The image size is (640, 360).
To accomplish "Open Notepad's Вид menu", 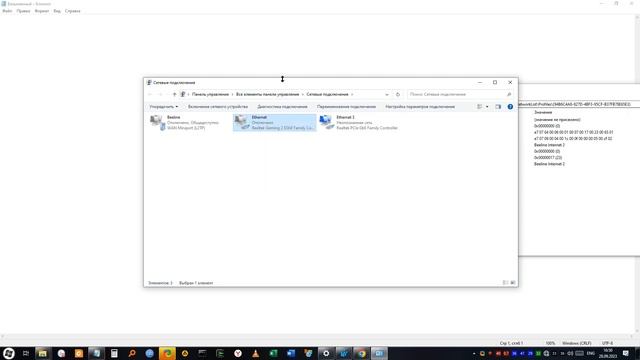I will tap(57, 11).
